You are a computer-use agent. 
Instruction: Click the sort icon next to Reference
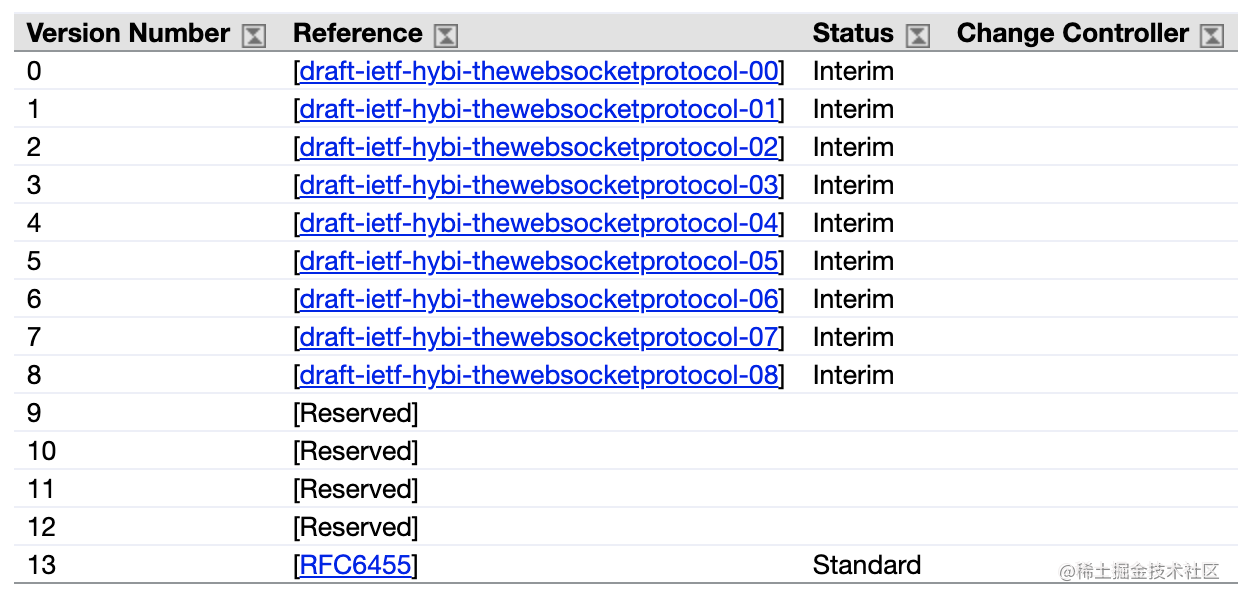444,33
